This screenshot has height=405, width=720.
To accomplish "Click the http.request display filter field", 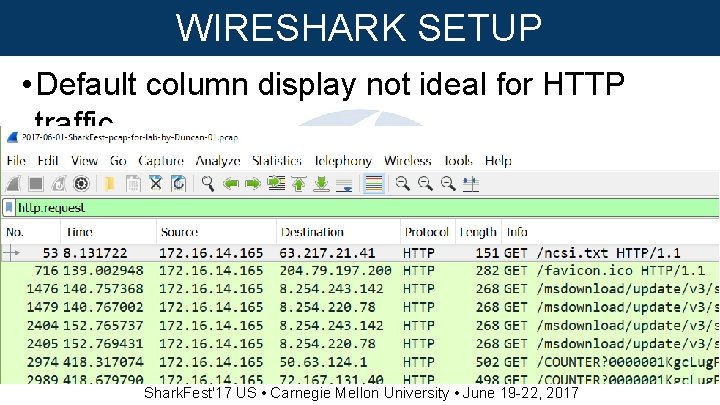I will coord(367,208).
